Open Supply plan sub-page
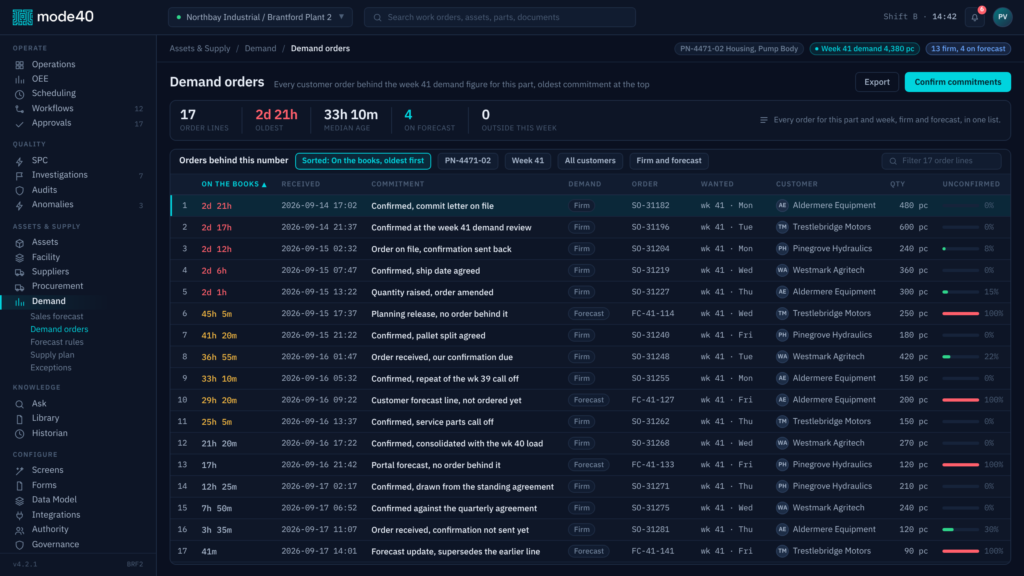 [52, 355]
